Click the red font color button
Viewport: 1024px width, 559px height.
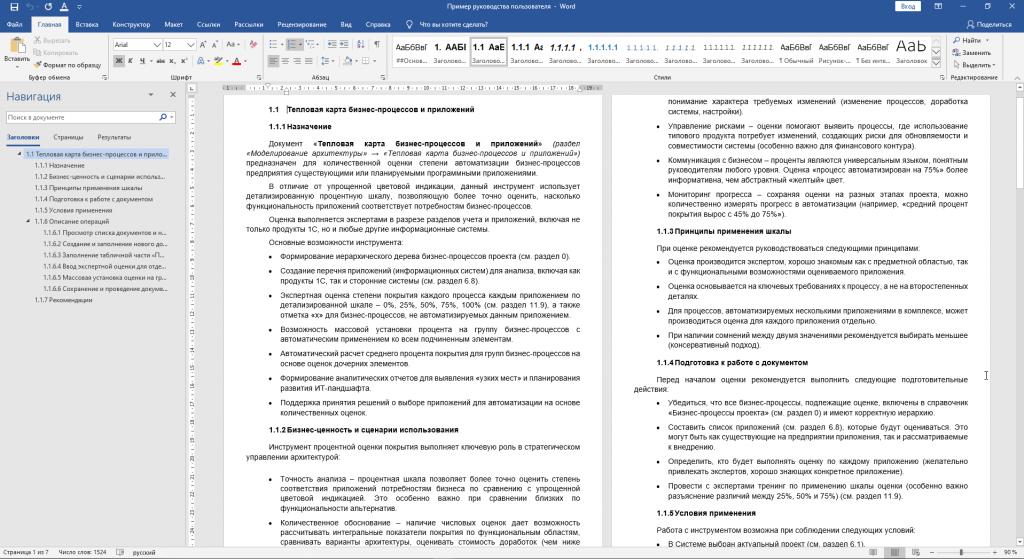236,61
